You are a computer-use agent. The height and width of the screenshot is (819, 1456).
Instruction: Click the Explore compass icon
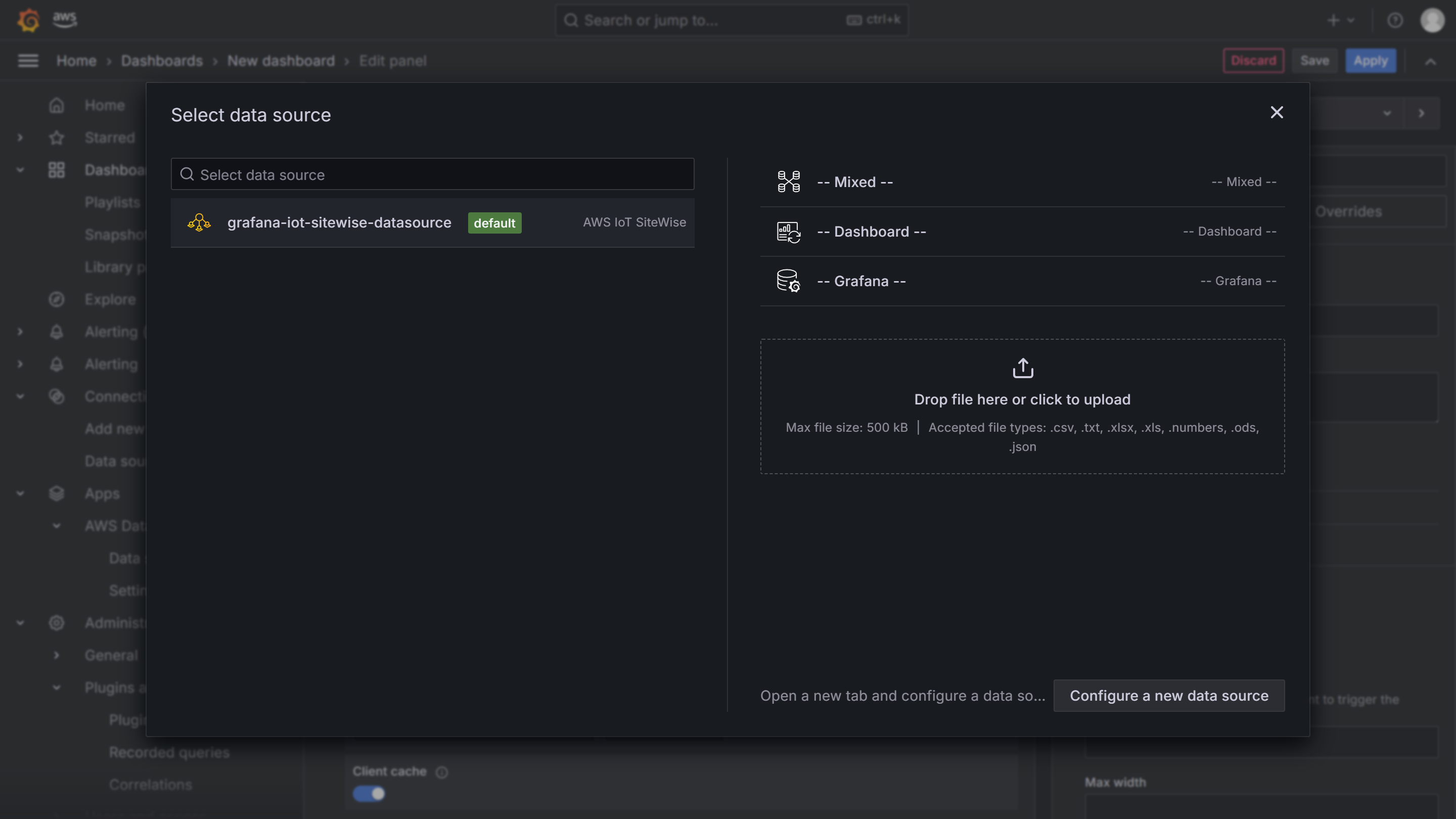pyautogui.click(x=57, y=299)
